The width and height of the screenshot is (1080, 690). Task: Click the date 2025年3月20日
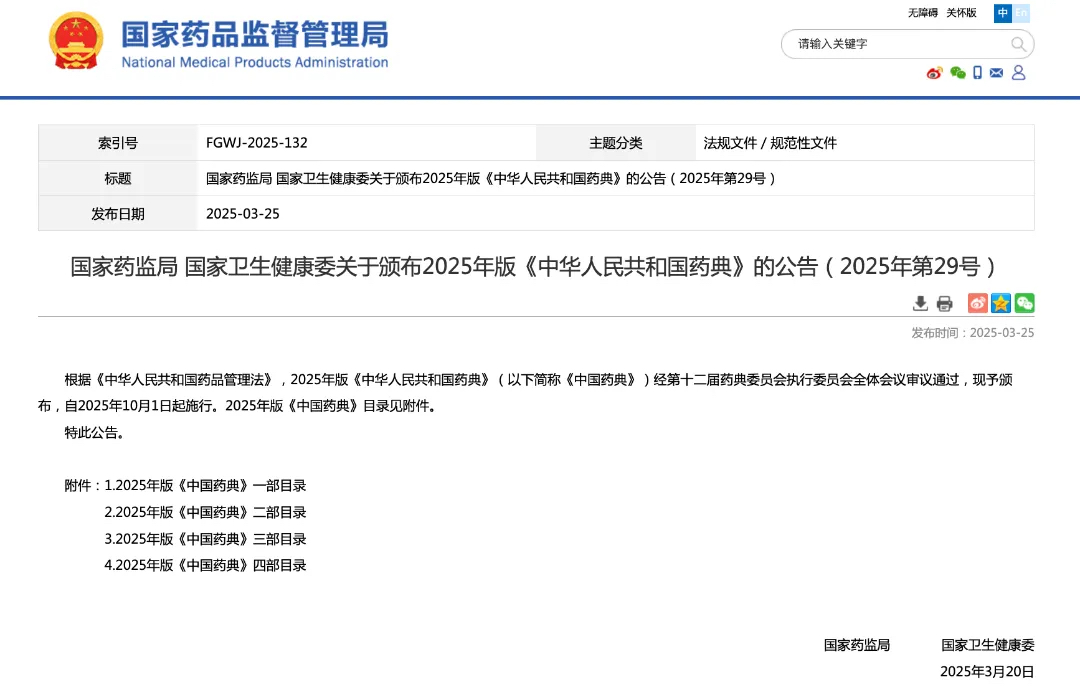click(987, 672)
